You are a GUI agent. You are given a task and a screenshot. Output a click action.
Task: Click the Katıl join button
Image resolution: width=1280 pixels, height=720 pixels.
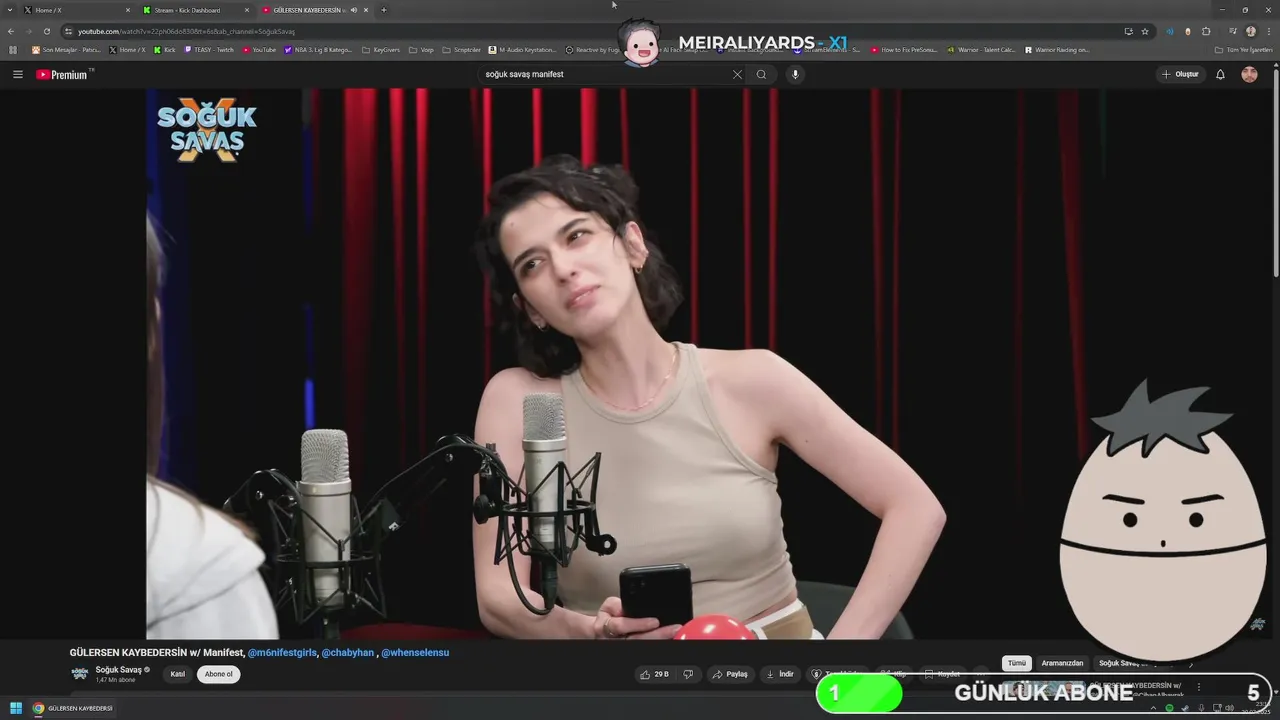(x=178, y=674)
